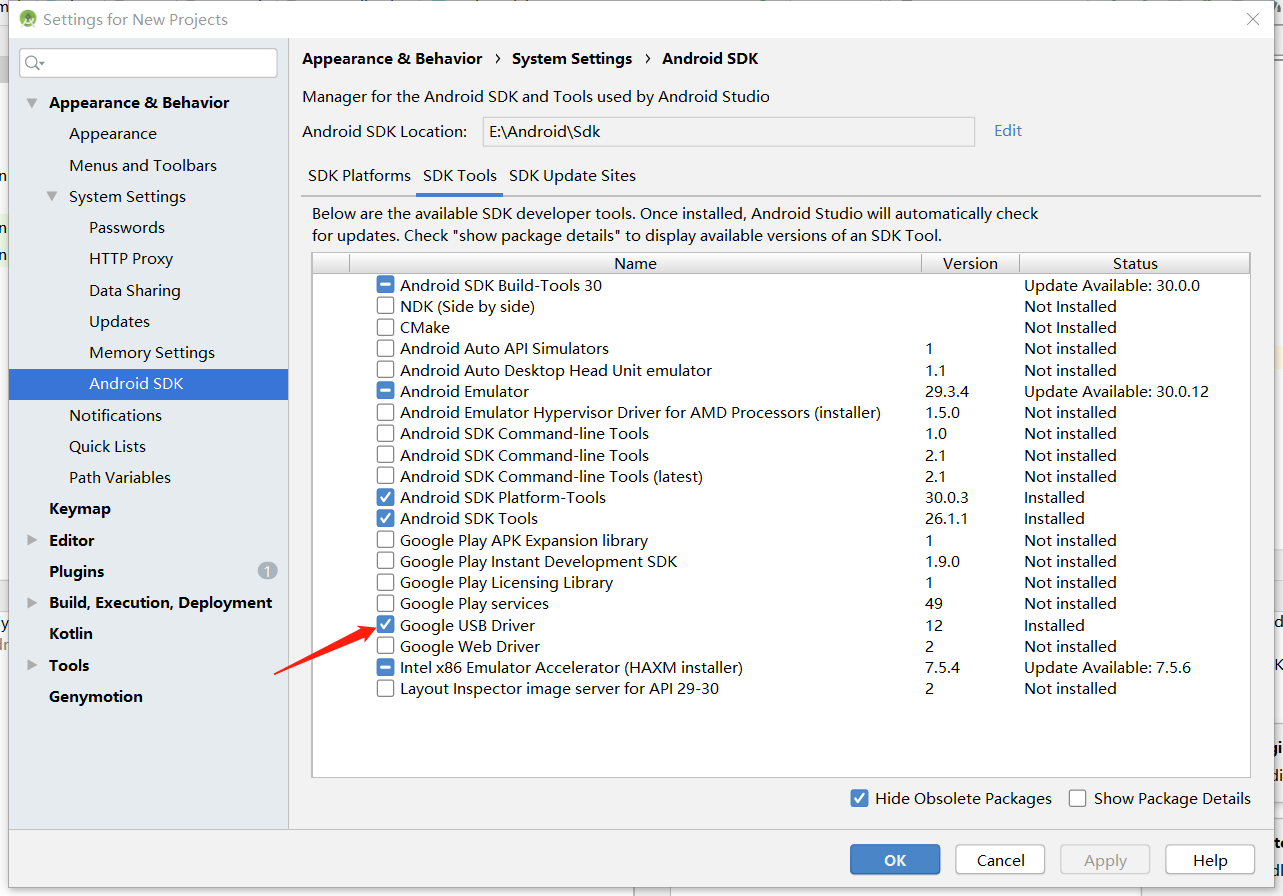1283x896 pixels.
Task: Check Google Play APK Expansion library
Action: [x=385, y=540]
